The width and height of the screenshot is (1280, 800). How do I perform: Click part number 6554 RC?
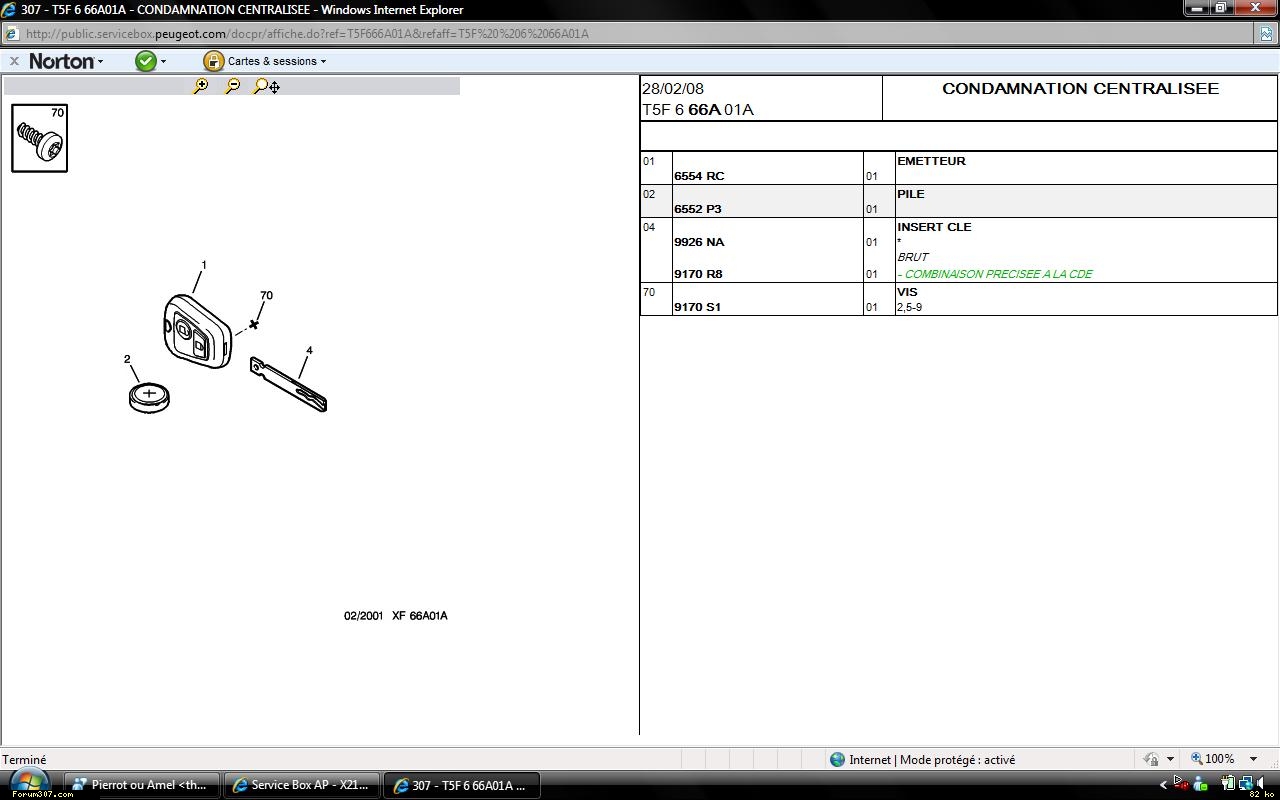(699, 176)
